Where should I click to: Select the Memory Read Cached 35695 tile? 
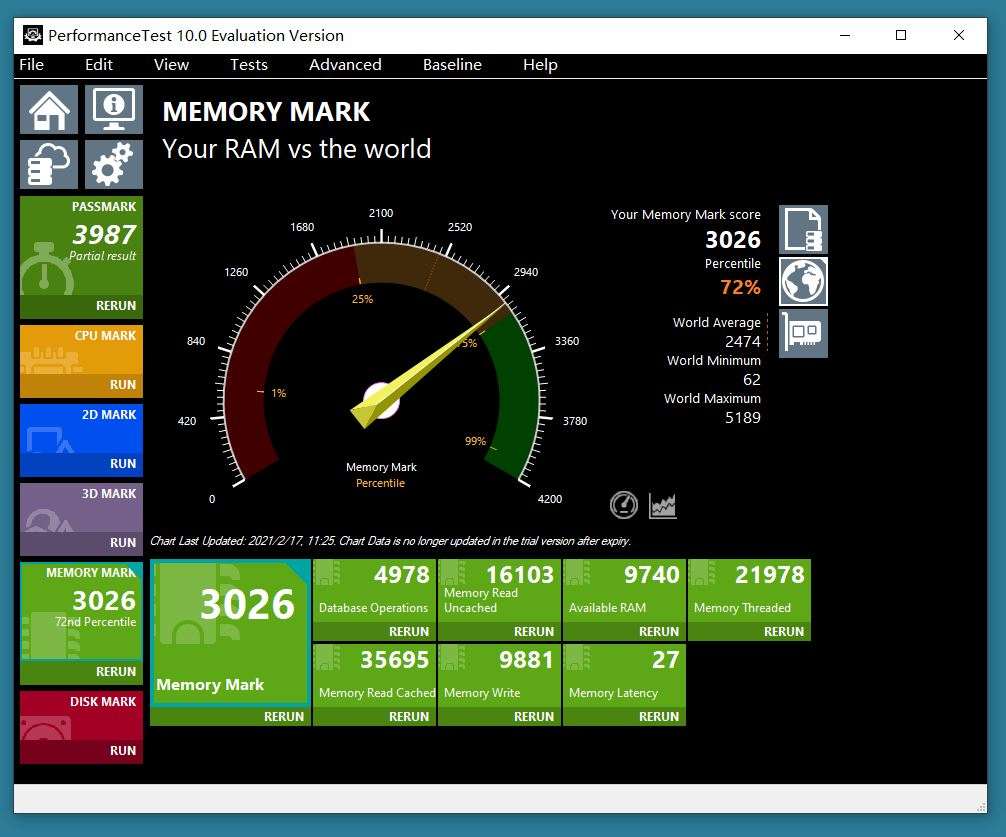point(374,675)
